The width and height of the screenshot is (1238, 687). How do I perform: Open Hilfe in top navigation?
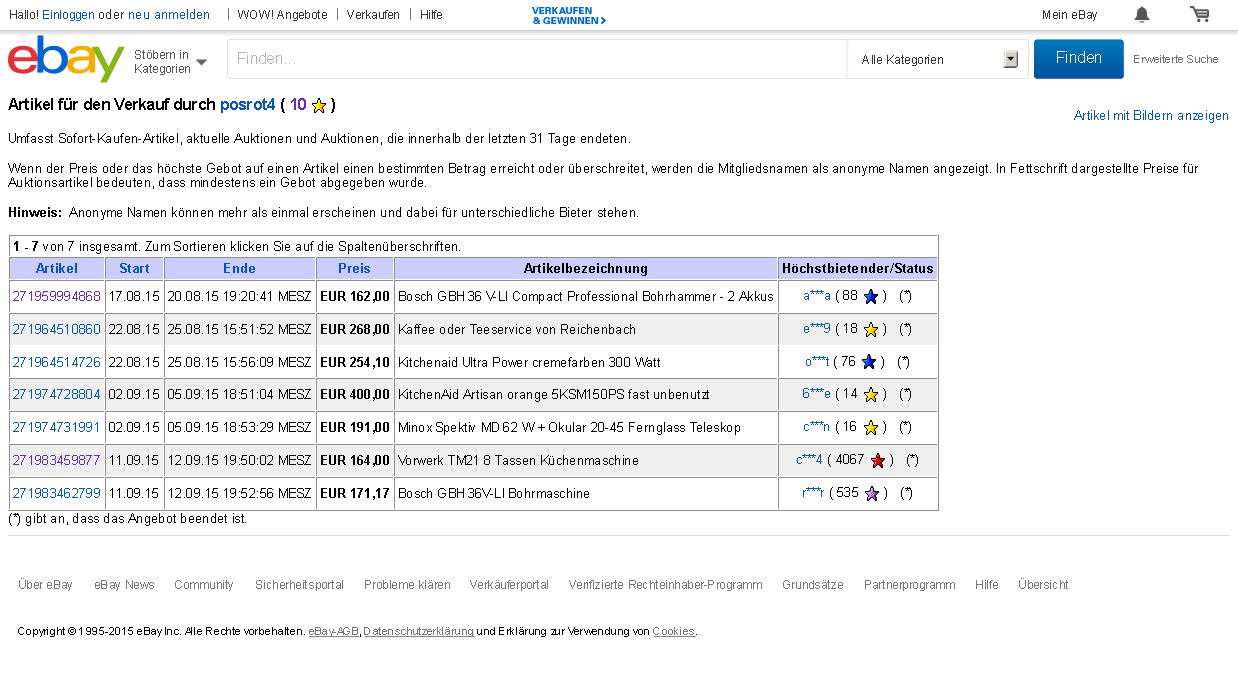431,15
